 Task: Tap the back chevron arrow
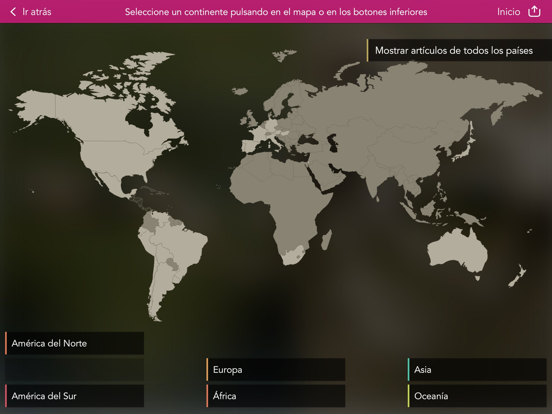tap(13, 12)
